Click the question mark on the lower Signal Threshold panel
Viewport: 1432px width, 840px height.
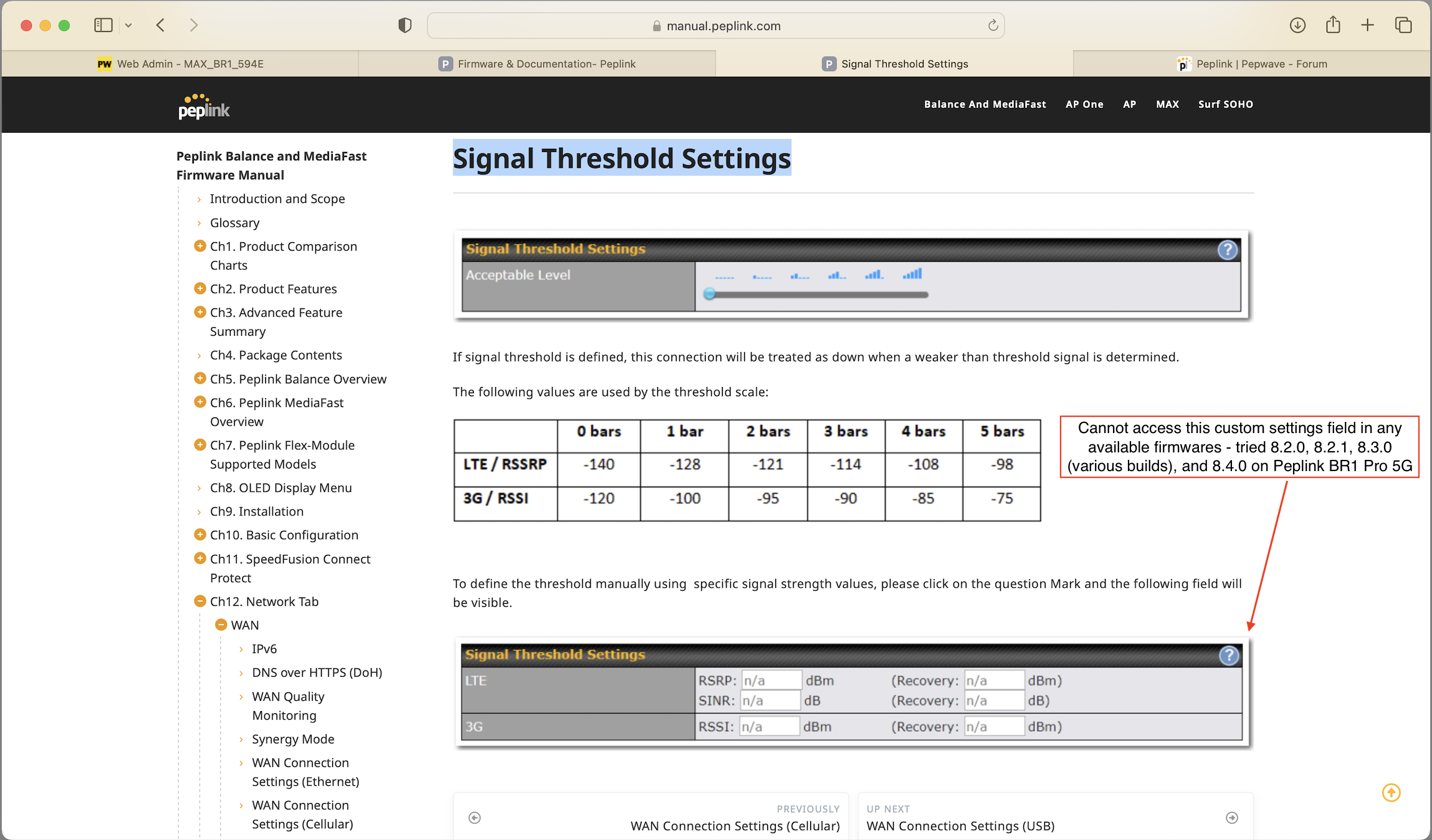pyautogui.click(x=1228, y=656)
